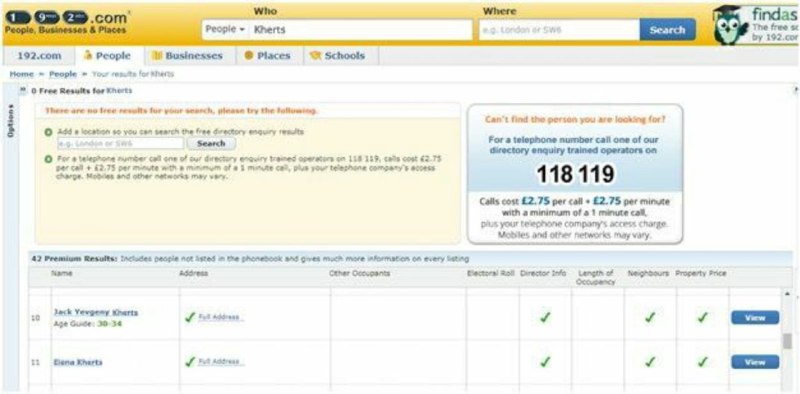Click the blue Search button in header
This screenshot has width=800, height=394.
click(667, 30)
